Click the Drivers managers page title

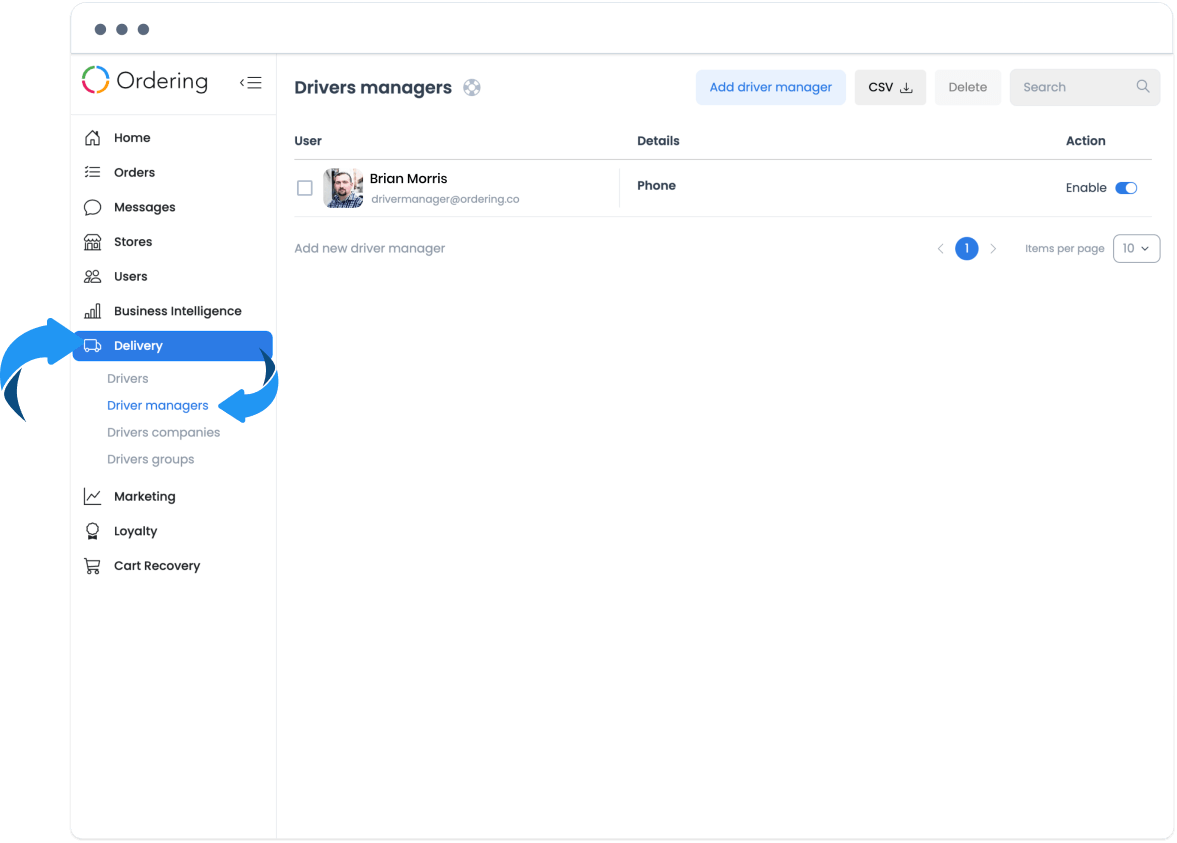click(x=373, y=88)
